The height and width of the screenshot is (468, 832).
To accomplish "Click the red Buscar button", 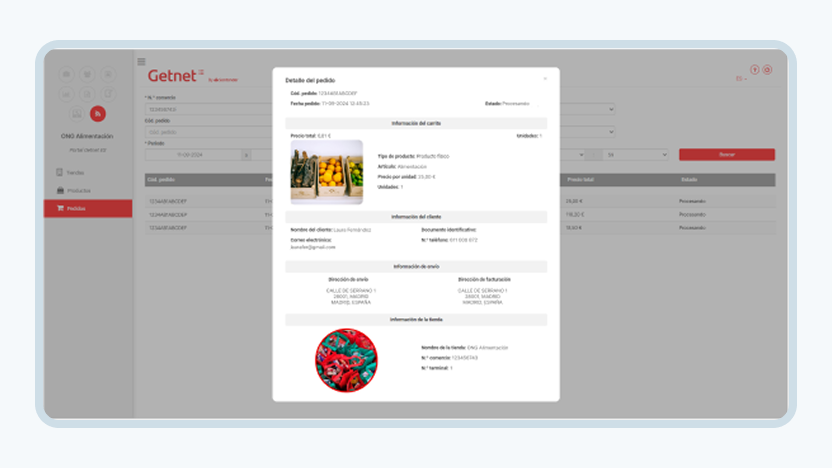I will click(x=727, y=154).
